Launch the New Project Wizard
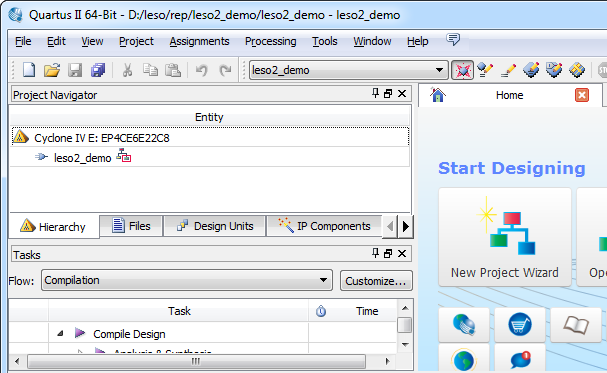The height and width of the screenshot is (373, 607). 505,237
